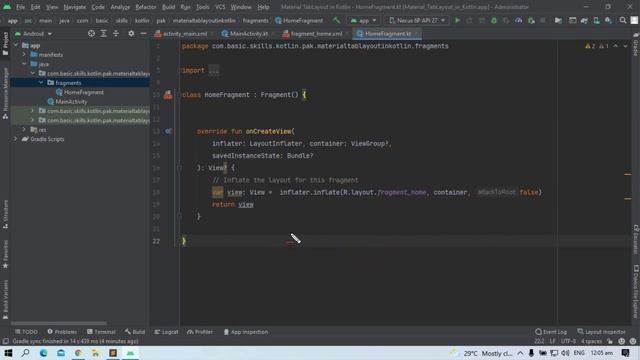Select MainActivity in the project tree

pyautogui.click(x=67, y=102)
